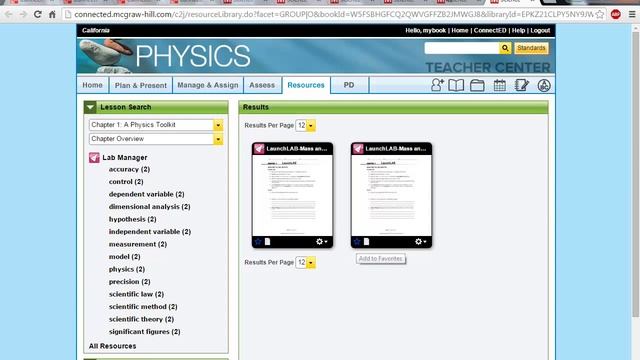
Task: Filter by physics (2)
Action: (x=127, y=269)
